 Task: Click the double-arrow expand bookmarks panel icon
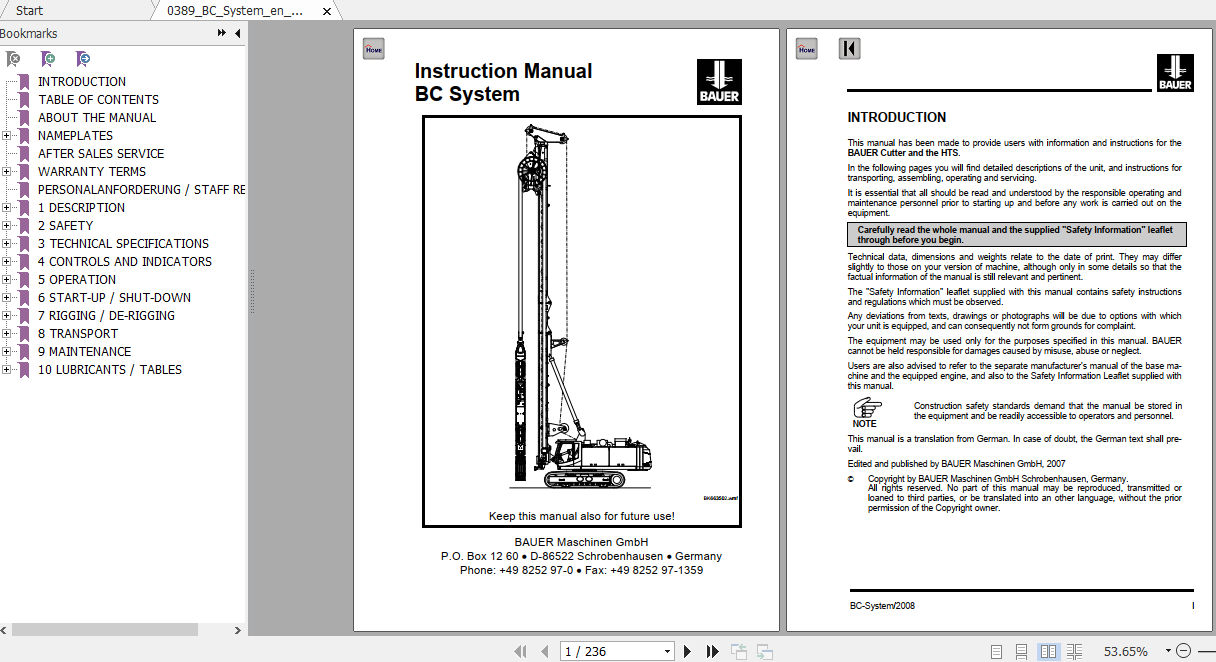pos(222,33)
